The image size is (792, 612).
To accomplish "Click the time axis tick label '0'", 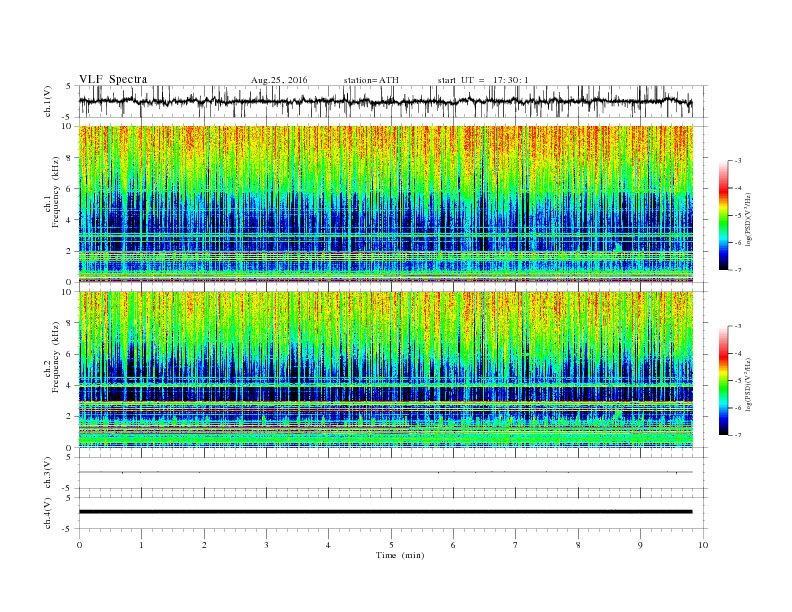I will click(x=79, y=545).
